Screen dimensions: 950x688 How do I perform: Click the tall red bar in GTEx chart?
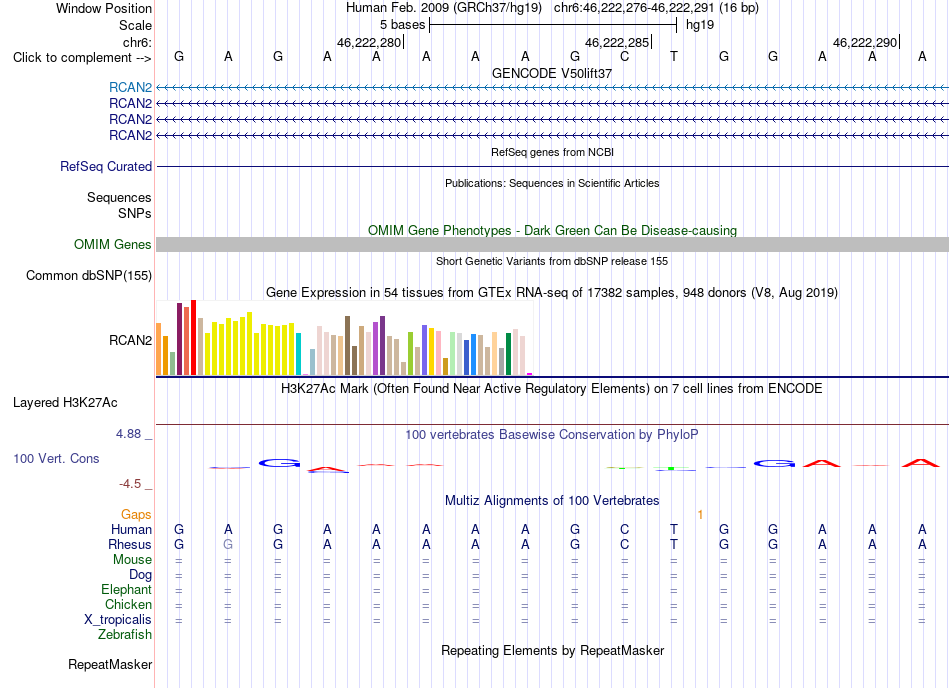click(x=193, y=337)
